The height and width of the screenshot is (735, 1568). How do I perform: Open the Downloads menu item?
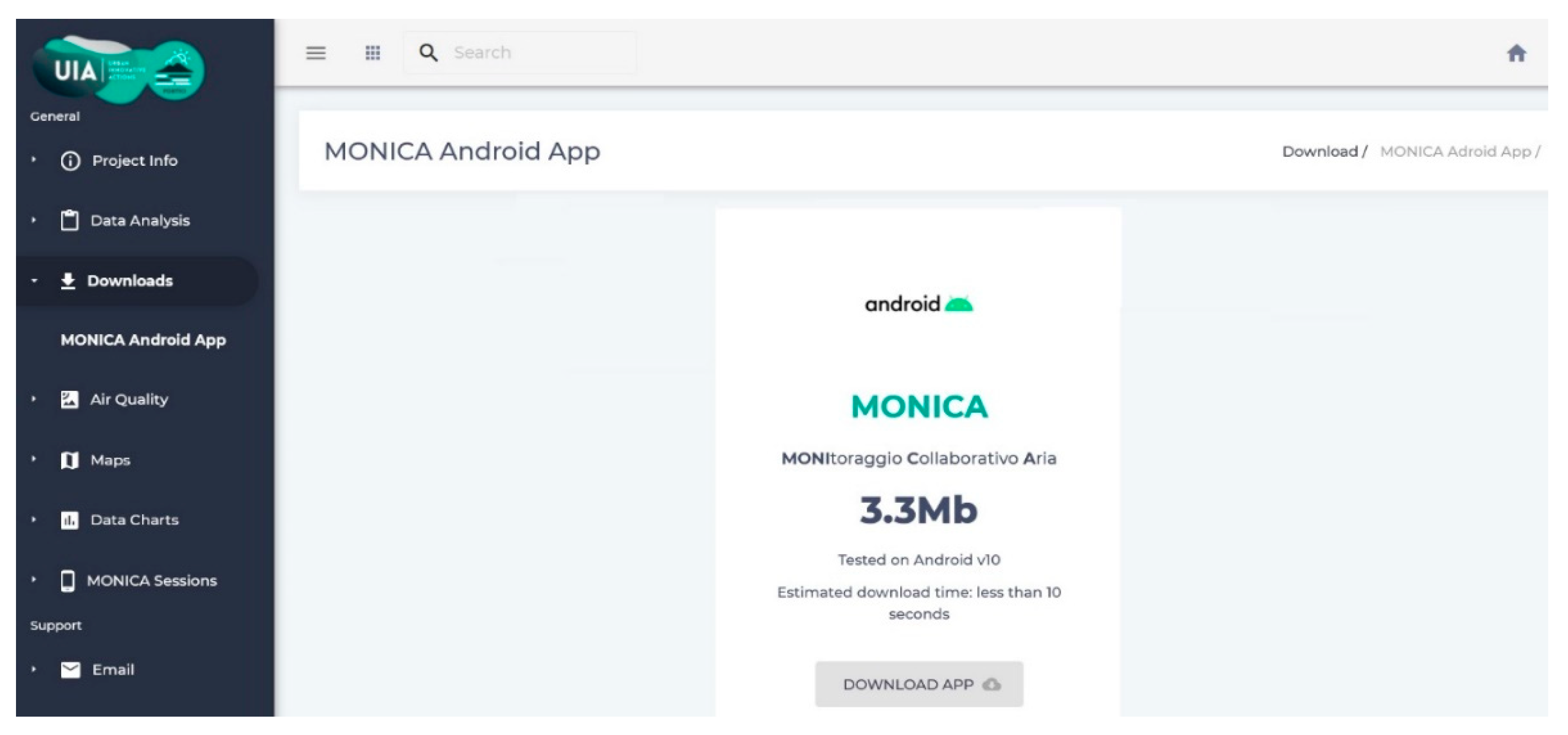click(130, 281)
